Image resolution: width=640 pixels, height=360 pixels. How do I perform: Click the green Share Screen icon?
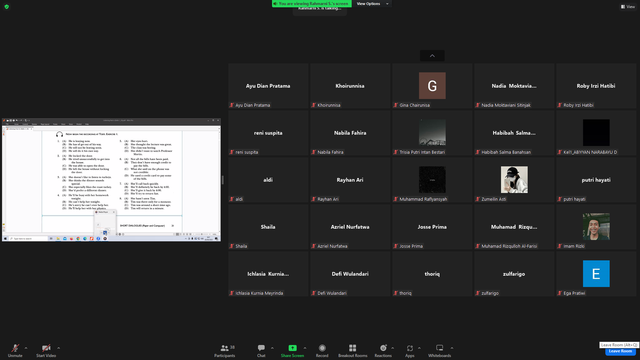tap(293, 348)
